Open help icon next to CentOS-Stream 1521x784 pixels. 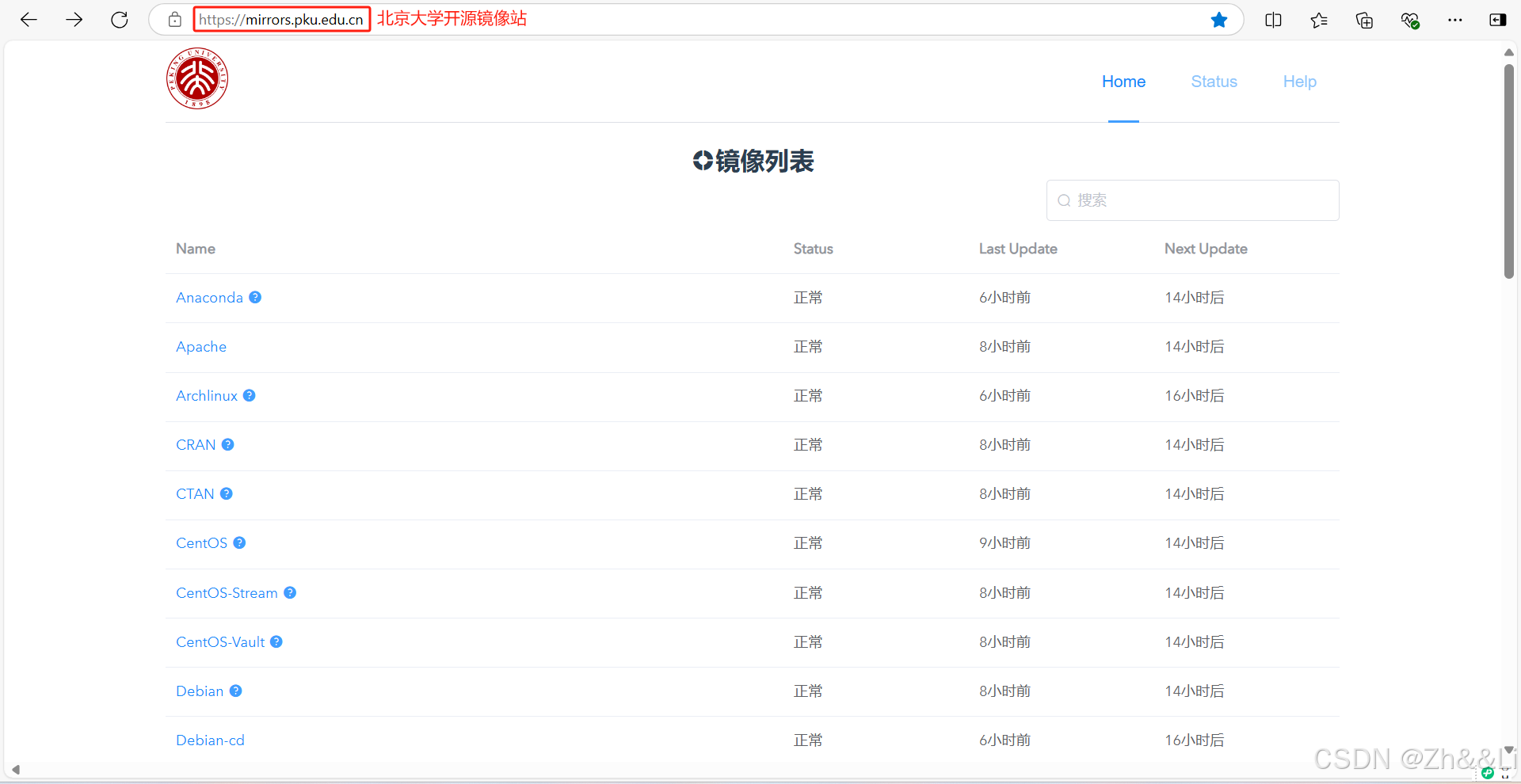point(290,592)
